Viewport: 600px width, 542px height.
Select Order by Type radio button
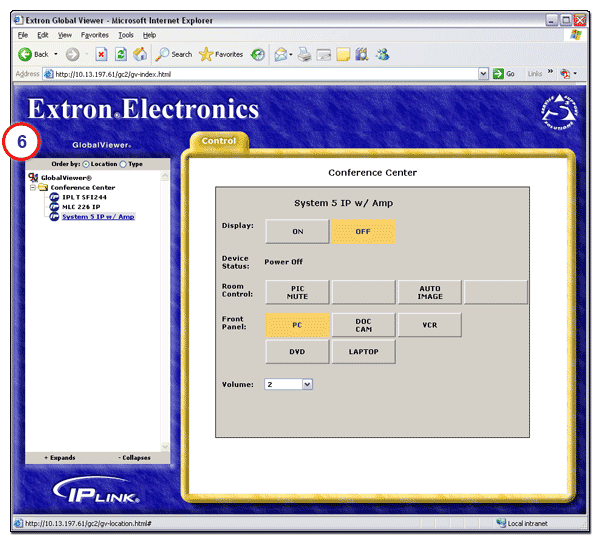pos(123,164)
